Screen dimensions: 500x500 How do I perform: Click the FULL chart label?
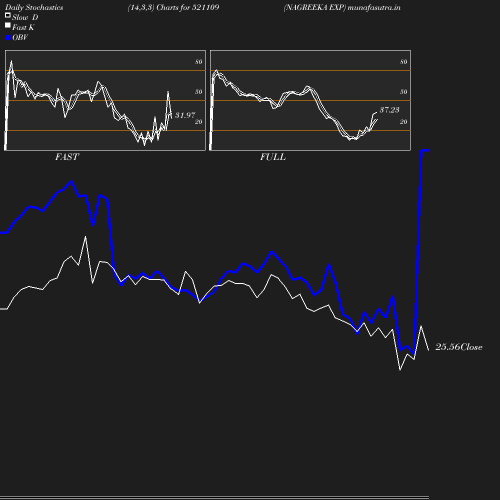click(273, 157)
